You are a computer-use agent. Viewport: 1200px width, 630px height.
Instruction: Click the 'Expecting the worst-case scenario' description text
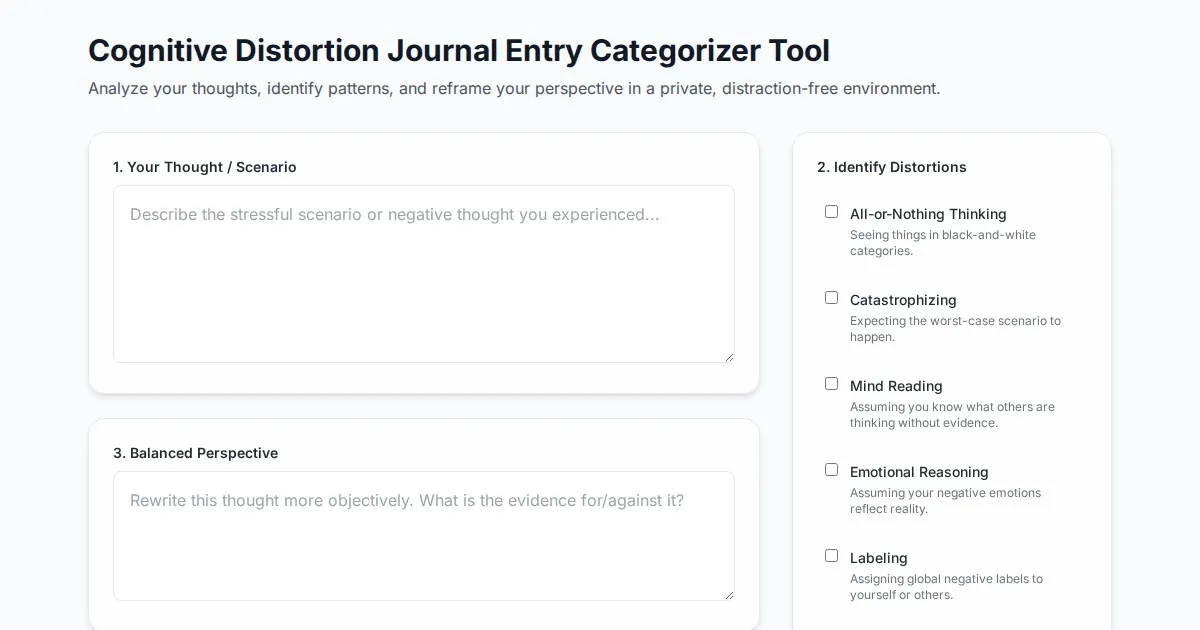coord(954,329)
